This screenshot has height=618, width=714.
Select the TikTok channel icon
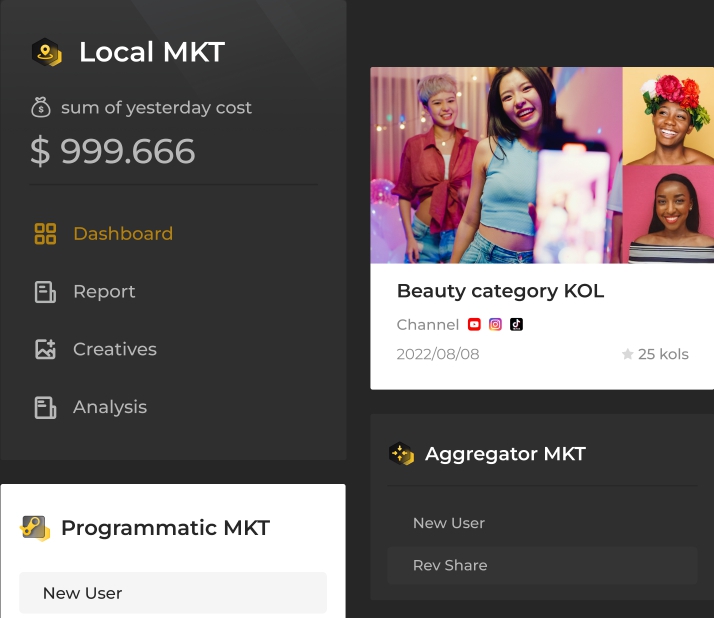point(516,324)
